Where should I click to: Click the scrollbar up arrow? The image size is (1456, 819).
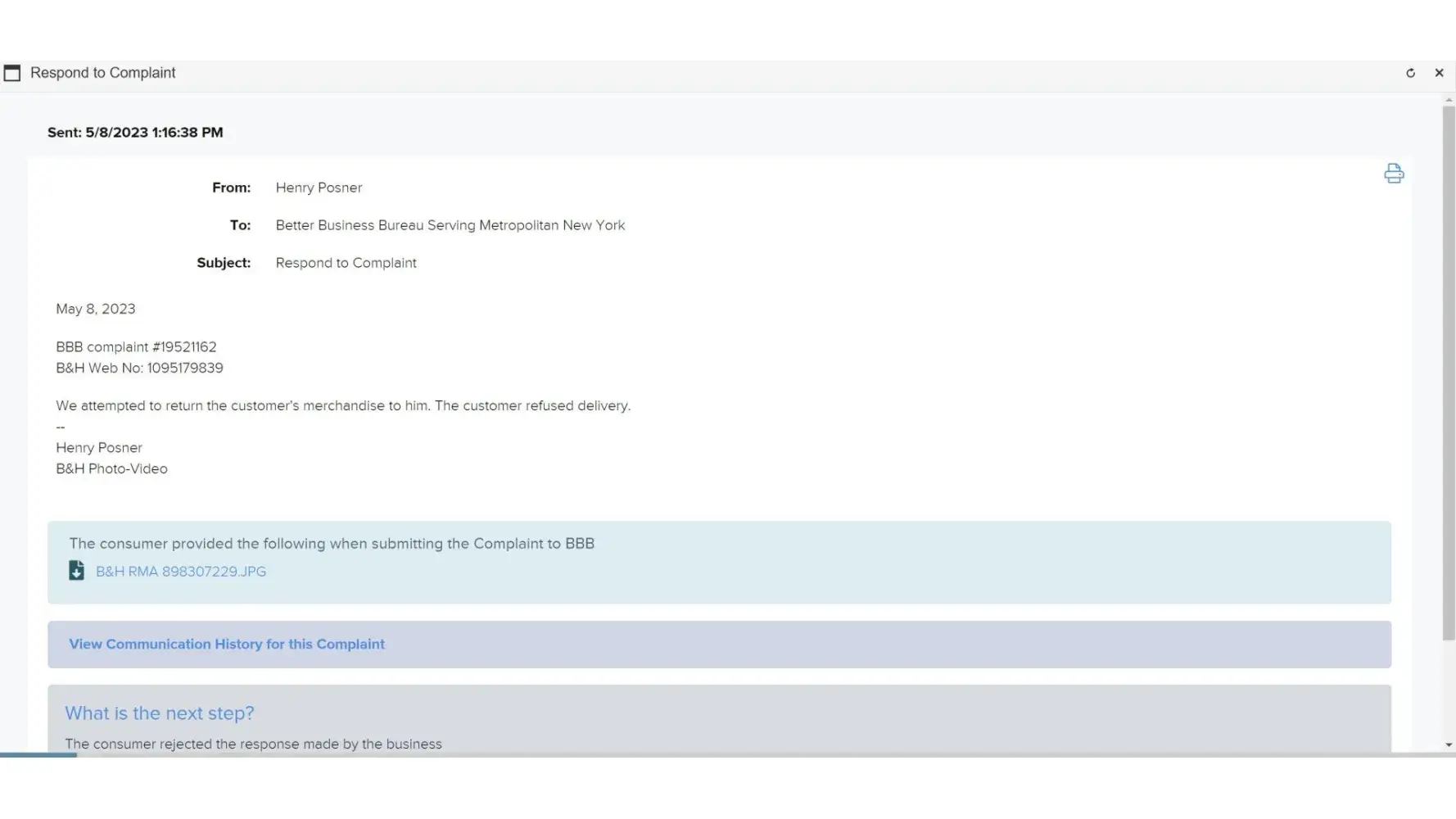1449,100
